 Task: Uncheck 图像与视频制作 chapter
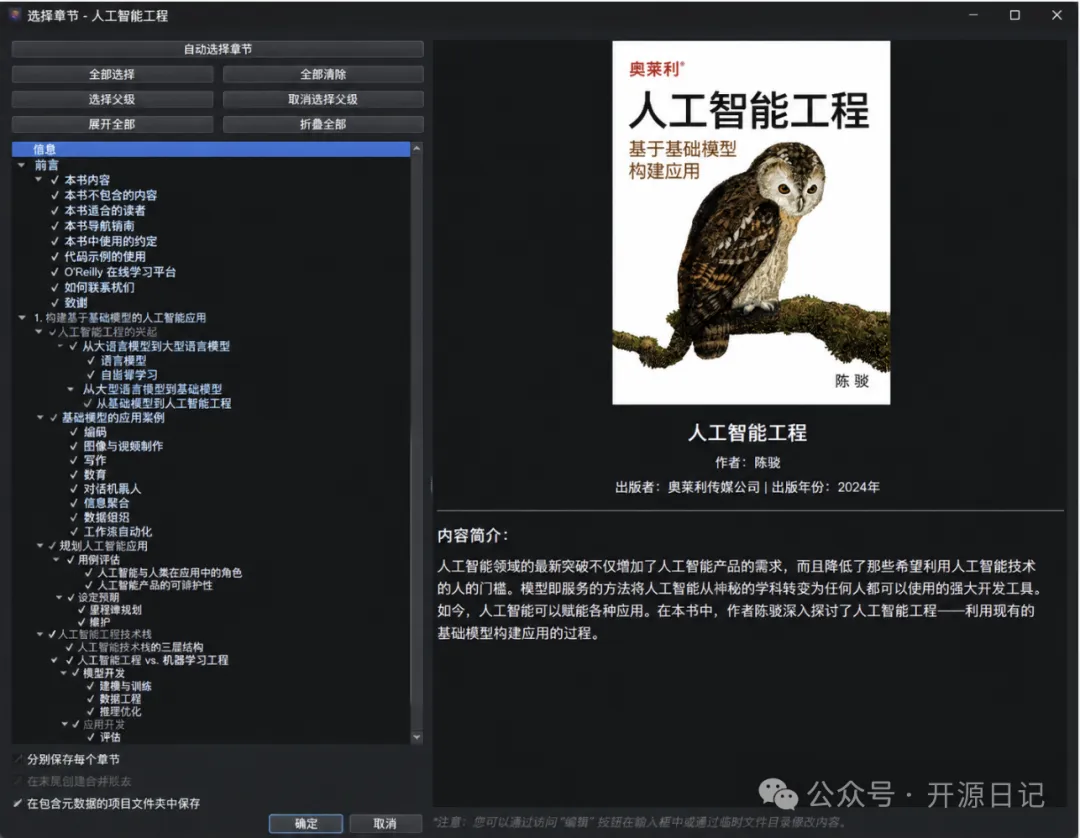74,446
